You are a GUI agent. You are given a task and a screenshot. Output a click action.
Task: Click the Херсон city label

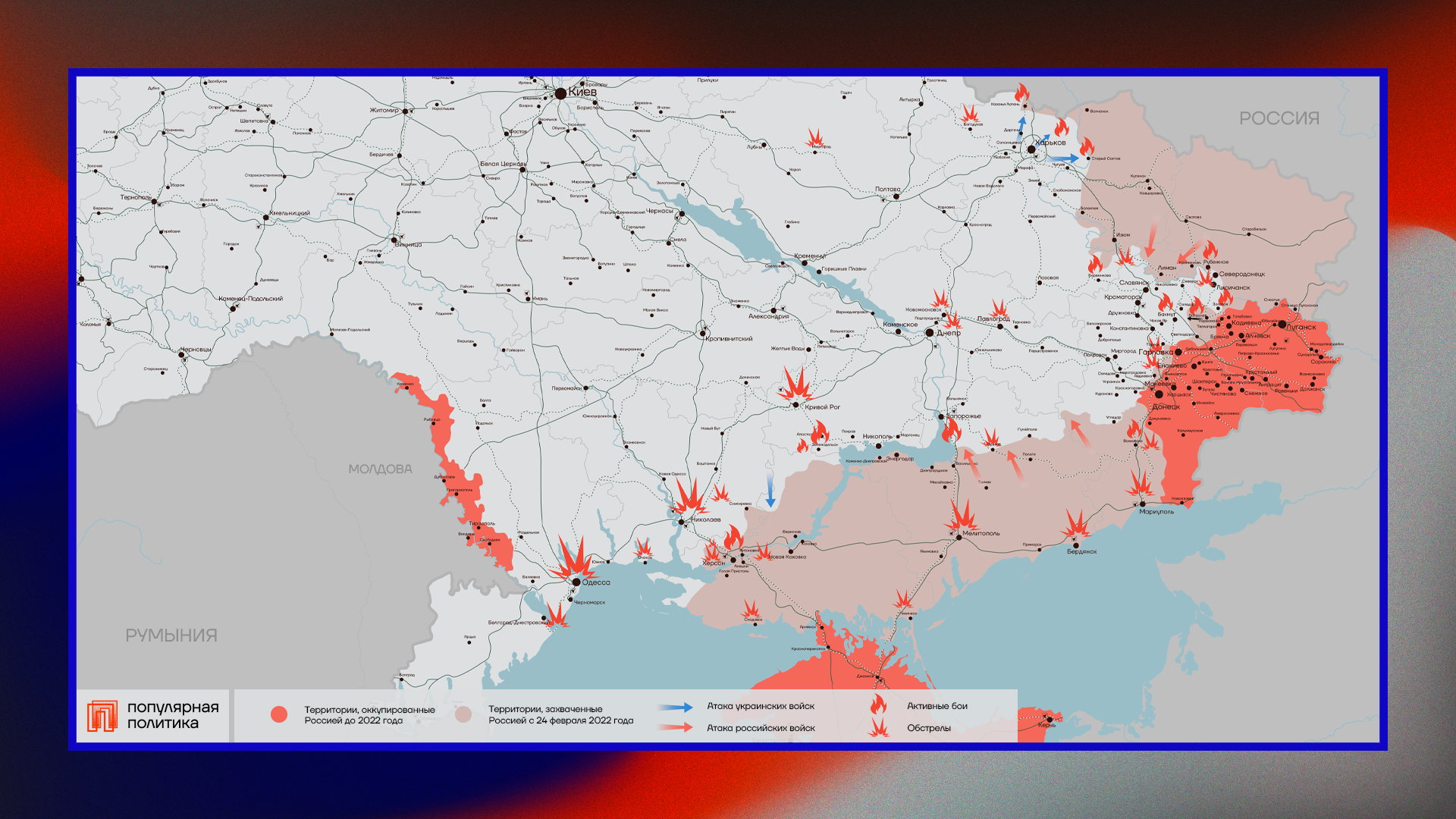click(x=714, y=563)
